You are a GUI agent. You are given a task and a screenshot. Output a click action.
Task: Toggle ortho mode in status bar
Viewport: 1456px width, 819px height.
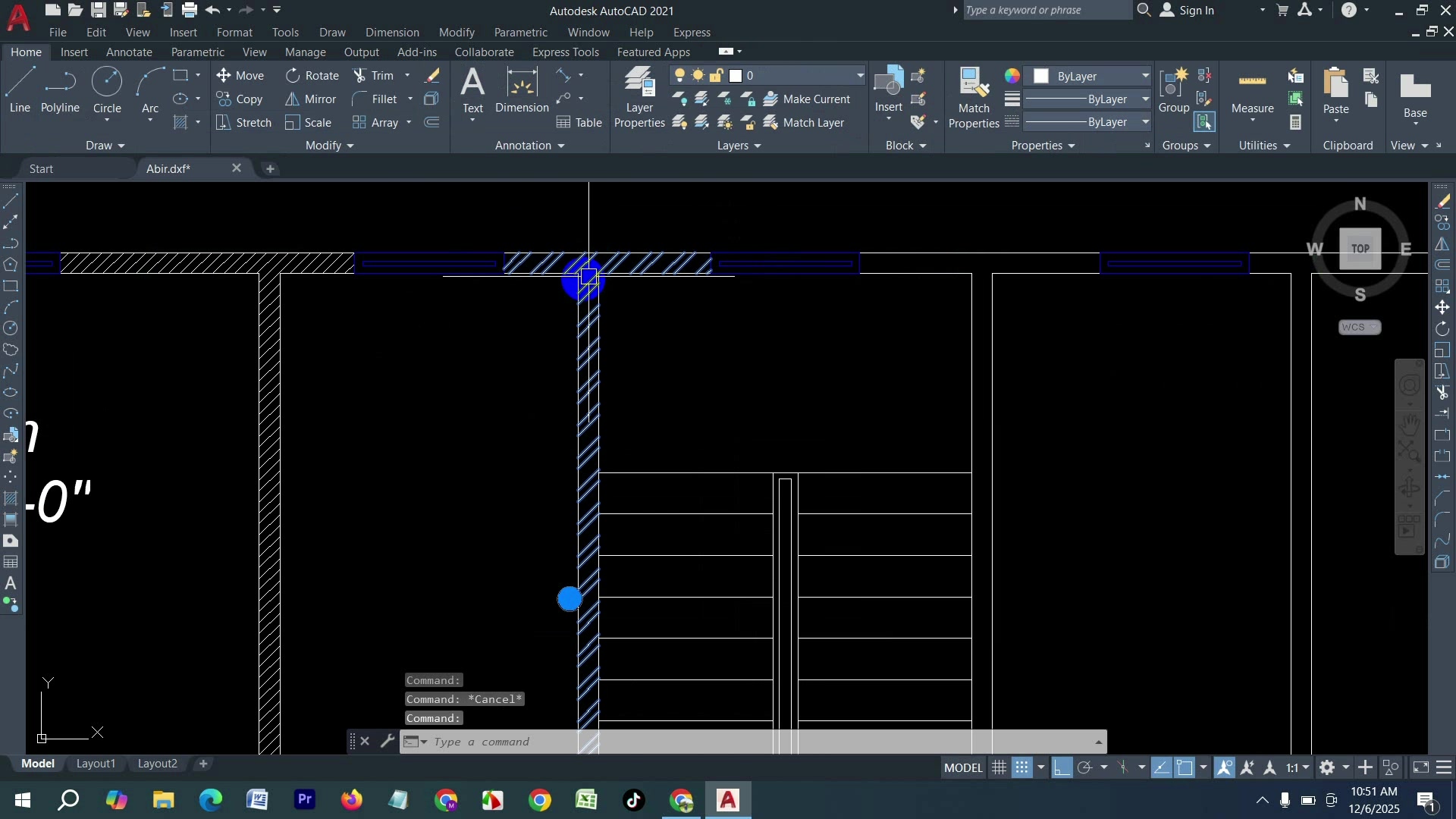(1062, 767)
